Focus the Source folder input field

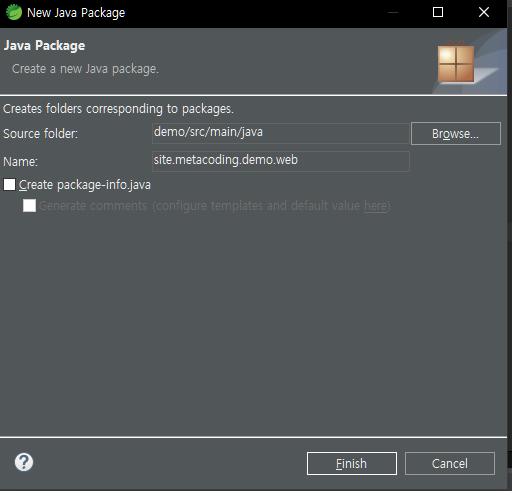point(281,133)
